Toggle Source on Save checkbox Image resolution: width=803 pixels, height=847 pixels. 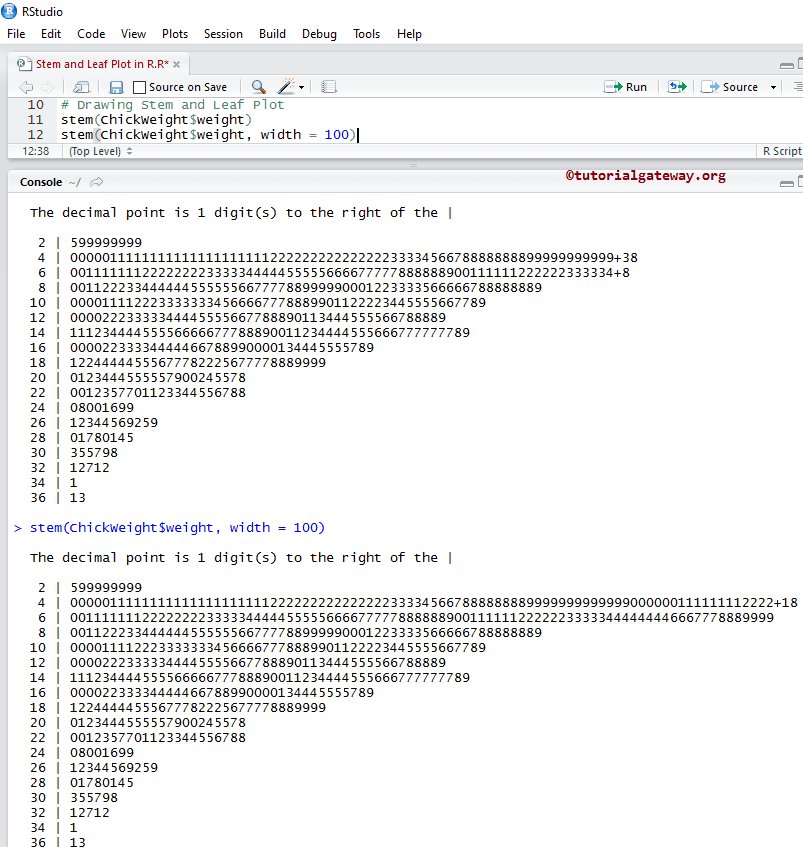140,87
